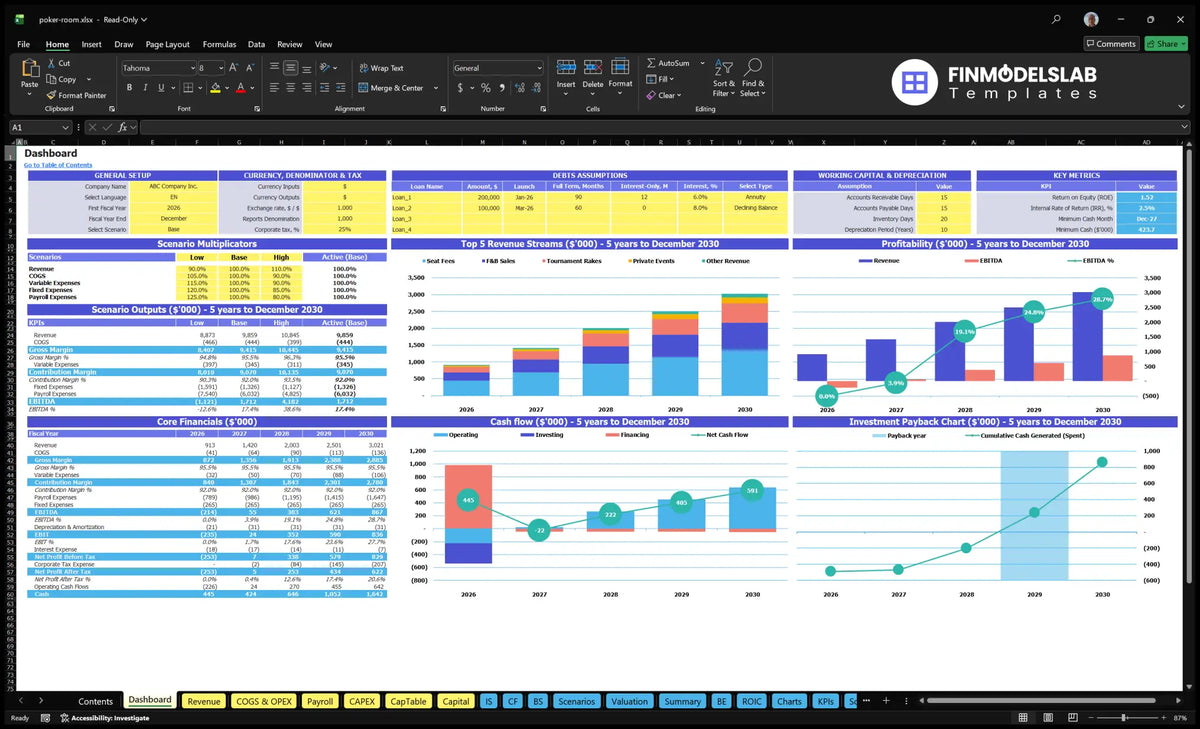Apply accounting dollar number format

(460, 88)
